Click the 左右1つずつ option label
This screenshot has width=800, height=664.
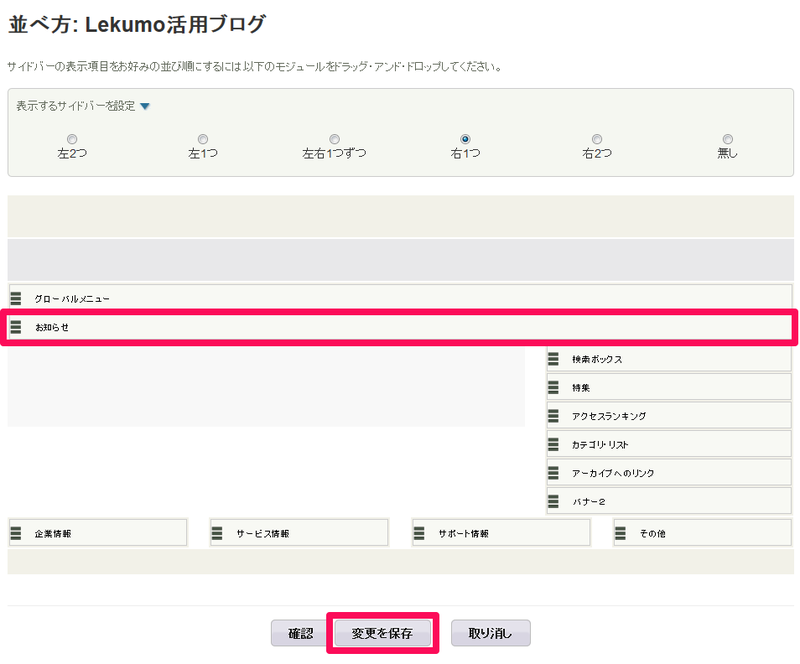334,153
